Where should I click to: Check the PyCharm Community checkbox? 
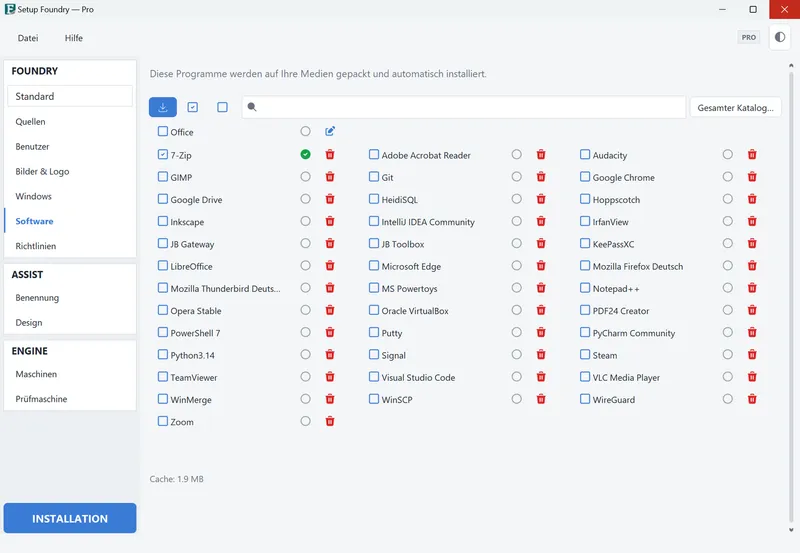[x=585, y=332]
